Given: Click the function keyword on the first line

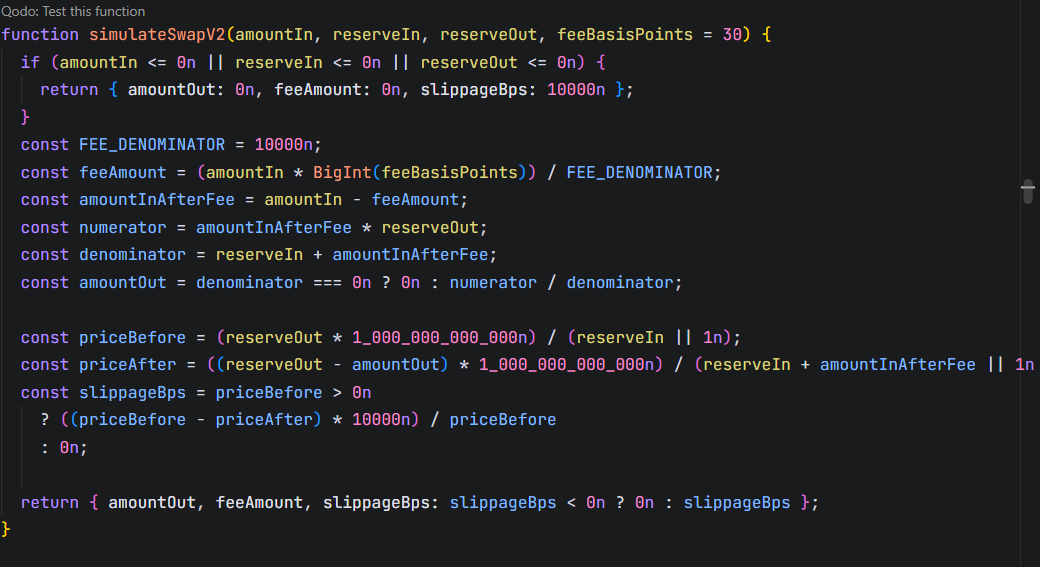Looking at the screenshot, I should coord(40,34).
